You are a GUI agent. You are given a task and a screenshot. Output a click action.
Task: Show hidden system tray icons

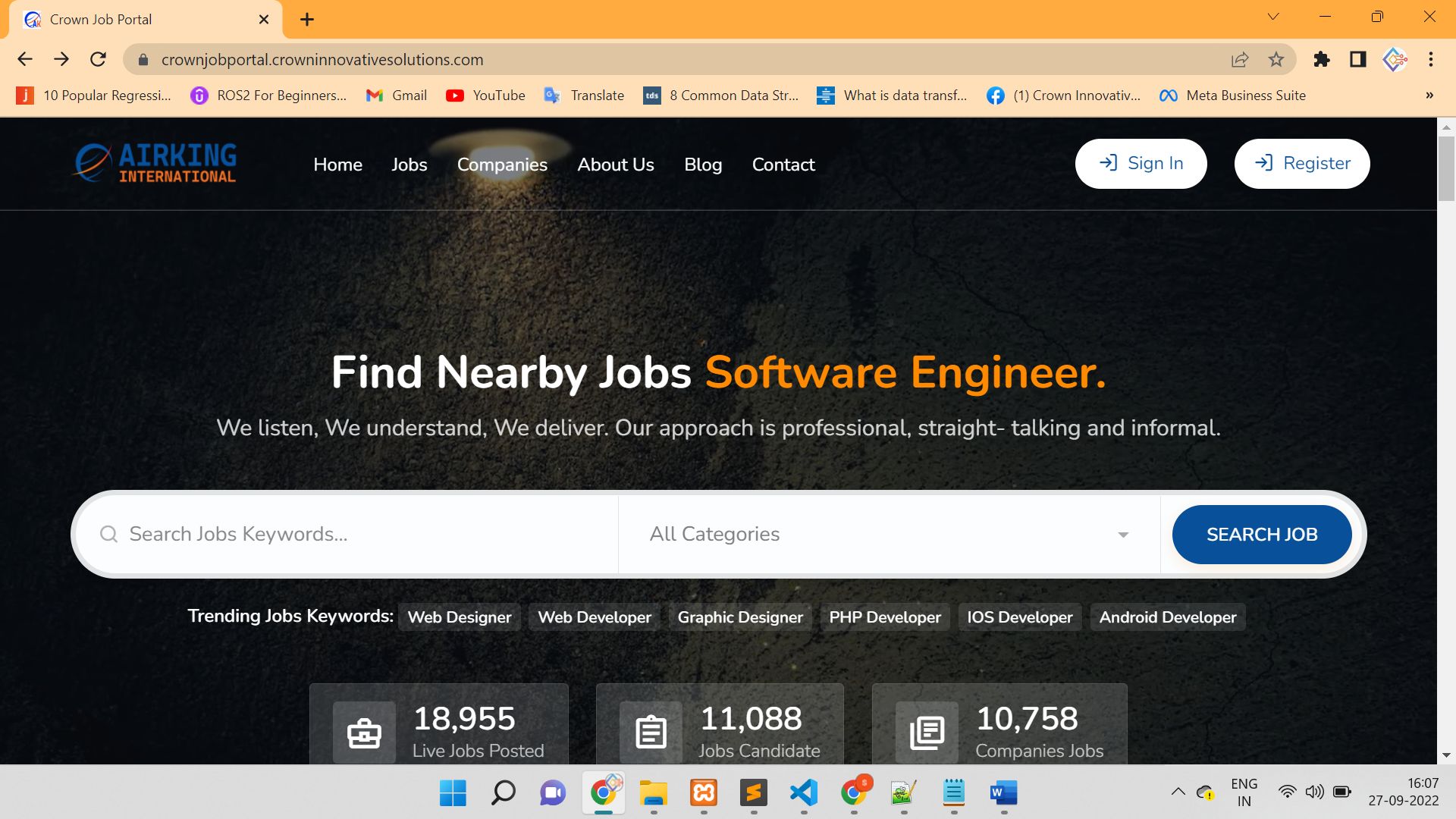1178,792
